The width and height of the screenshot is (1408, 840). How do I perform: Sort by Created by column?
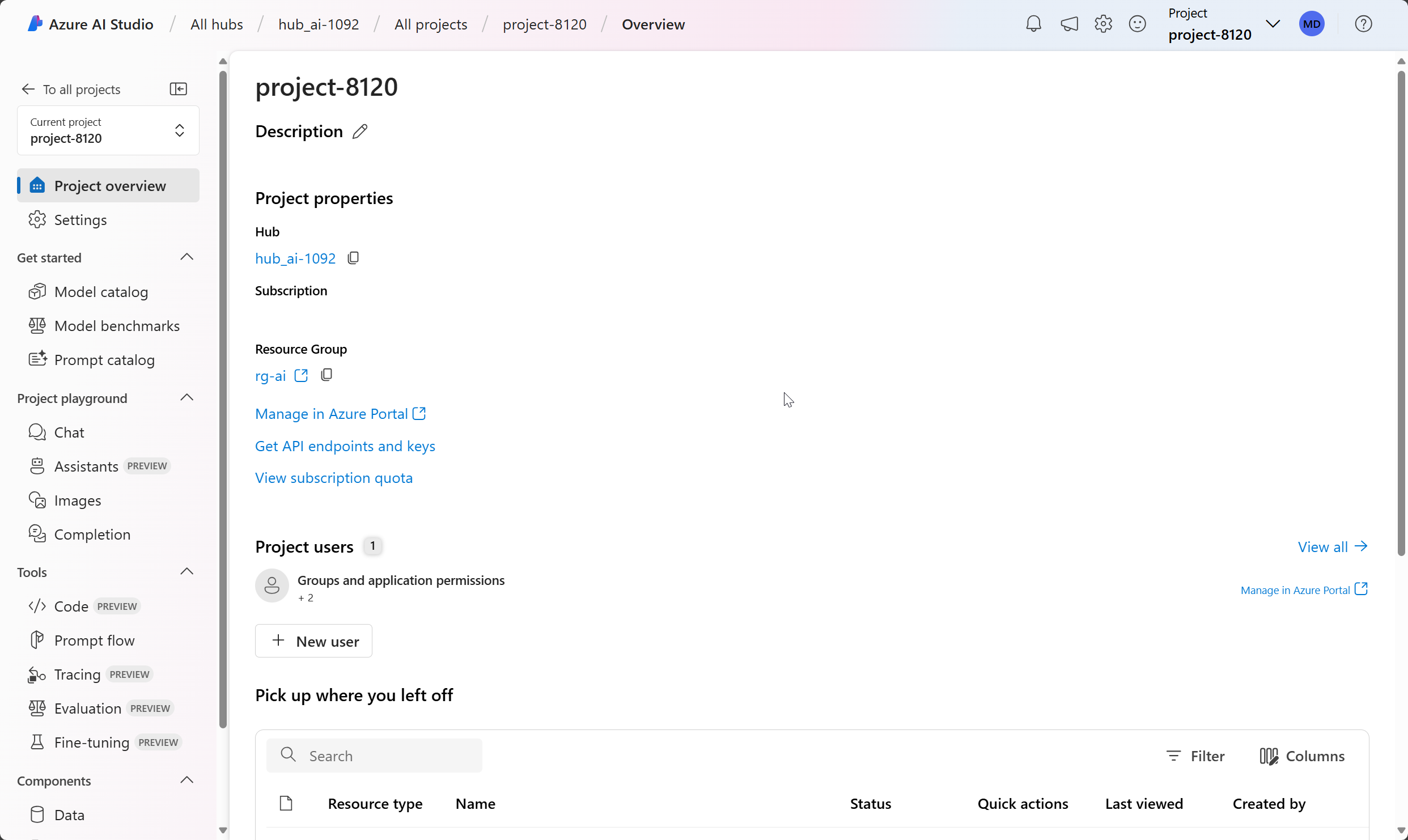[1269, 803]
